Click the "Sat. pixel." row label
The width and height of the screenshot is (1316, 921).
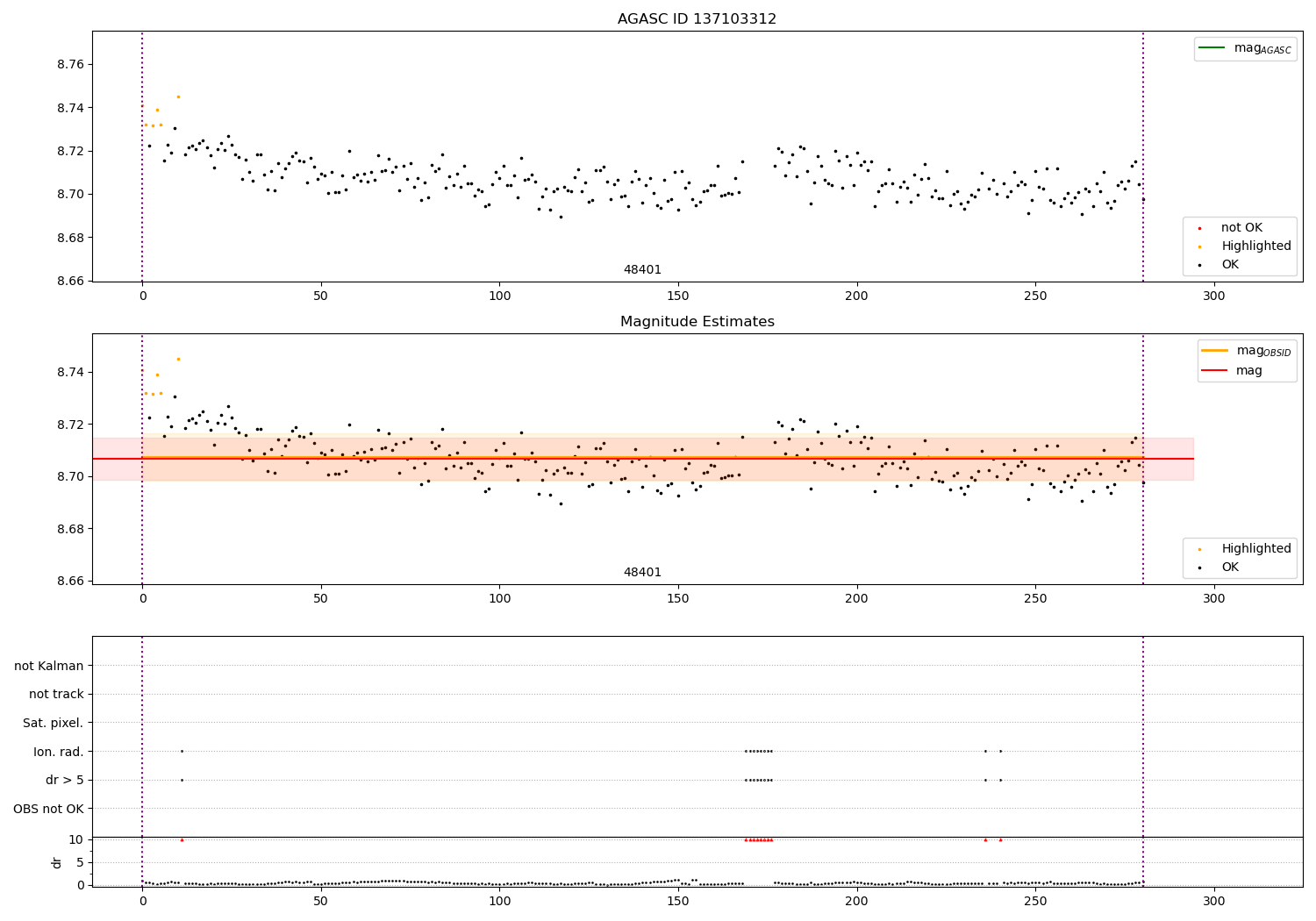click(x=54, y=724)
